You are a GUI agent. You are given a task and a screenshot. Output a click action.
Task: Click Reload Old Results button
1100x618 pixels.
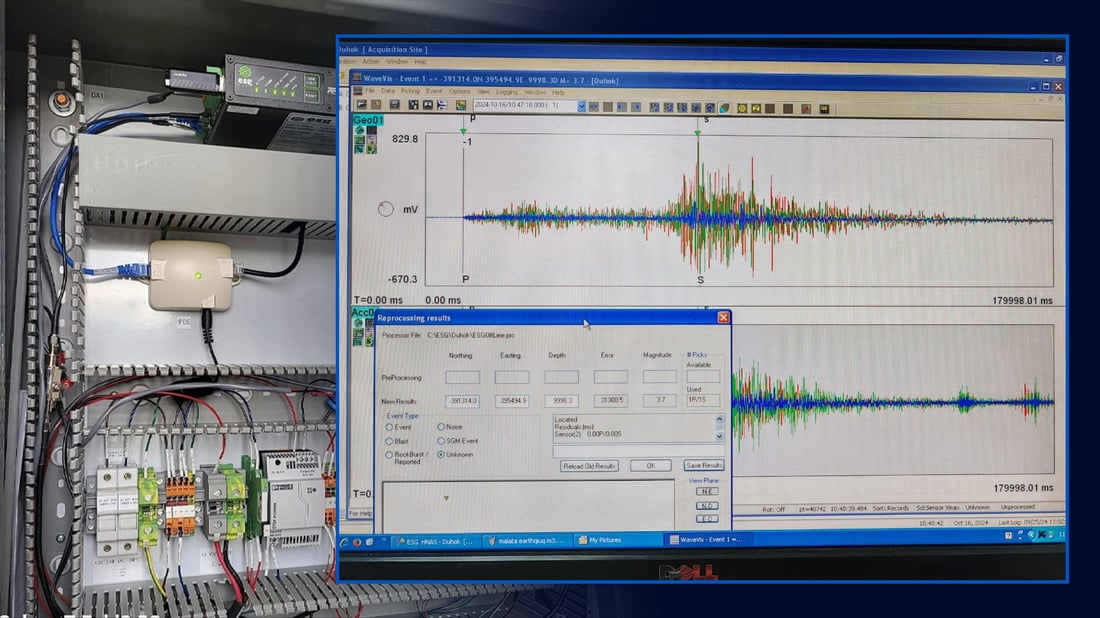(590, 466)
